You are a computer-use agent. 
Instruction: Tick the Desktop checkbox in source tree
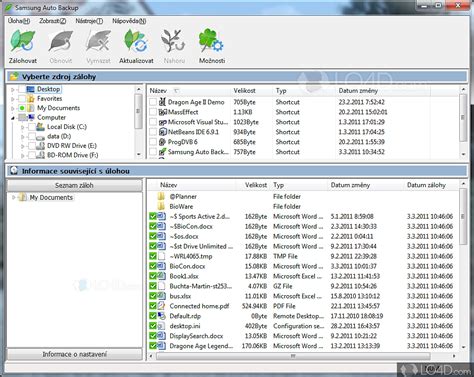coord(22,89)
